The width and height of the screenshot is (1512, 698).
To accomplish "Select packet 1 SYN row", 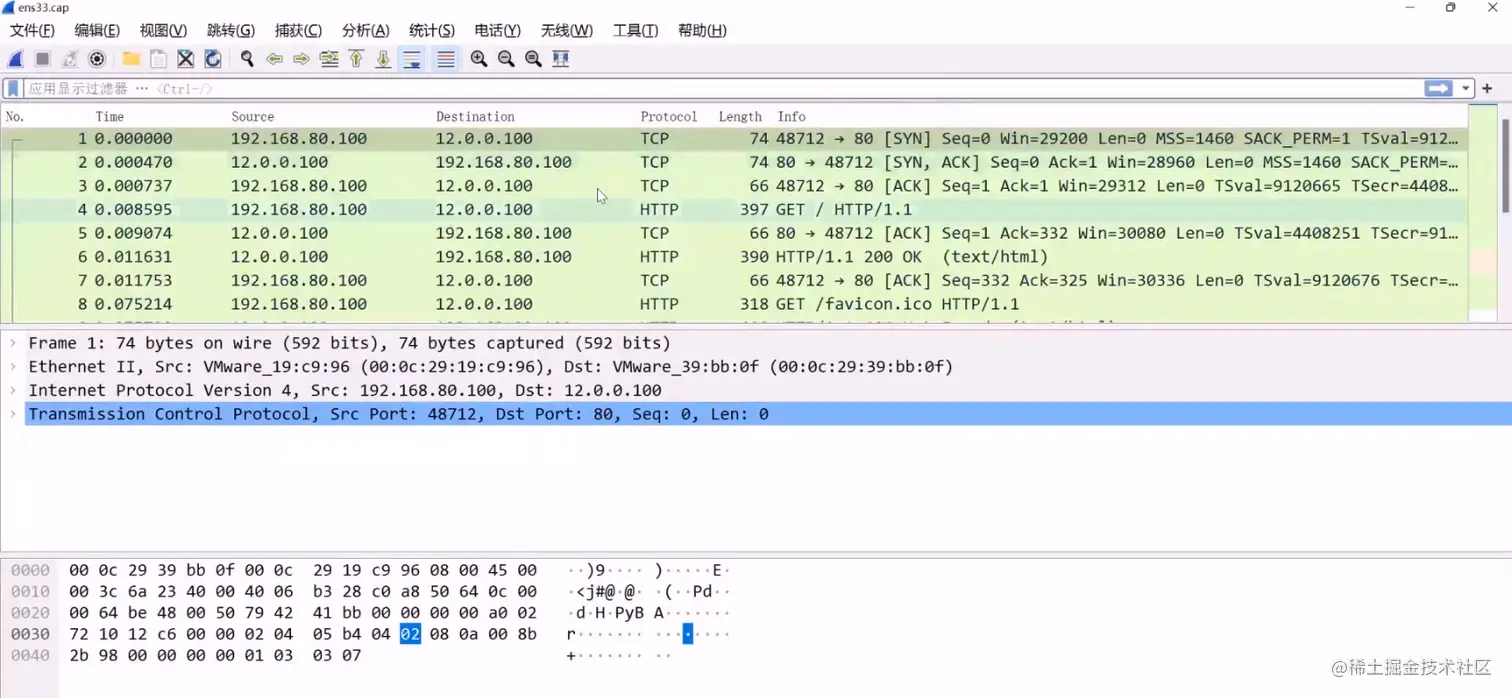I will click(735, 139).
